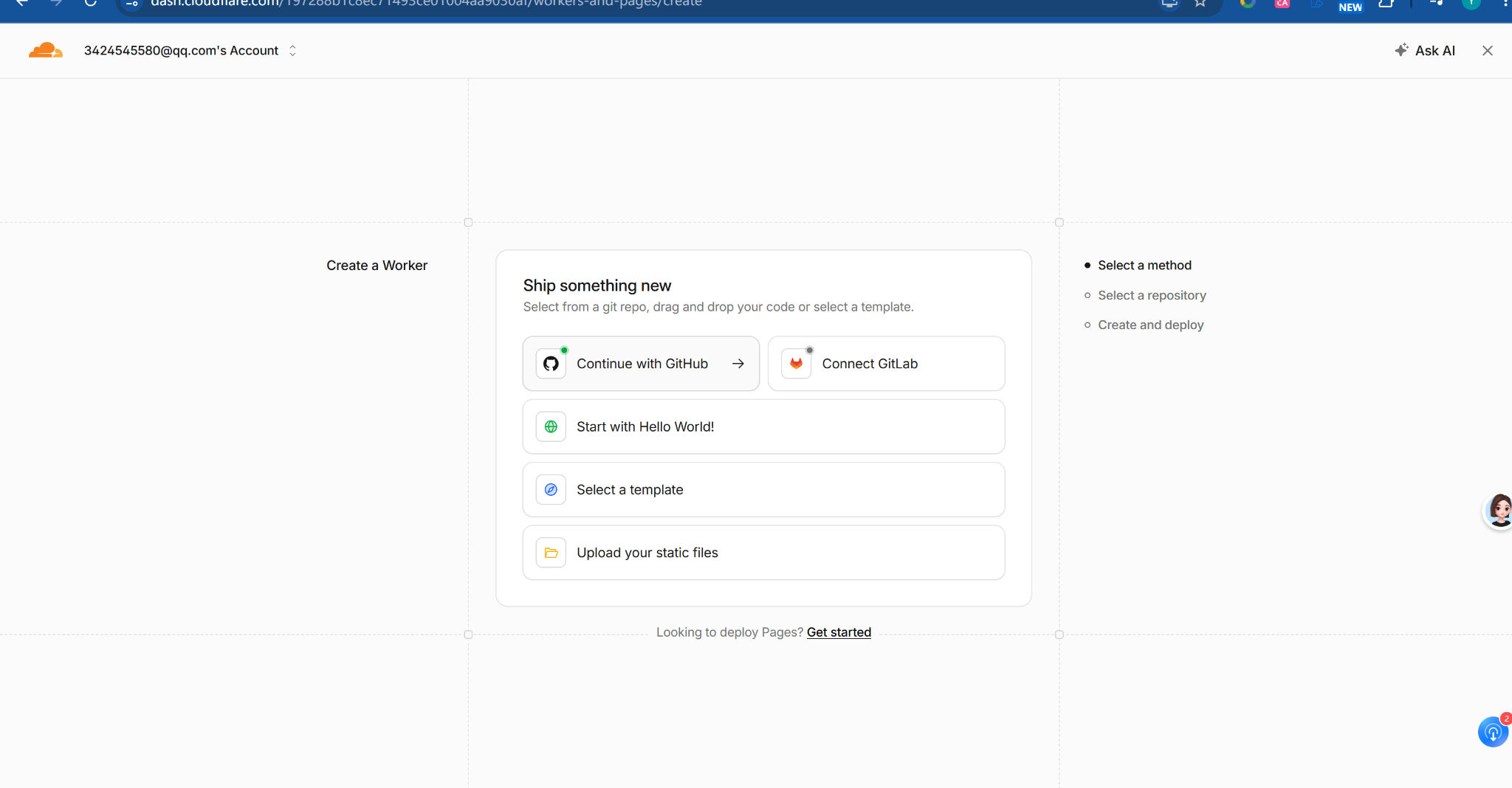
Task: Reload the page in browser
Action: point(90,3)
